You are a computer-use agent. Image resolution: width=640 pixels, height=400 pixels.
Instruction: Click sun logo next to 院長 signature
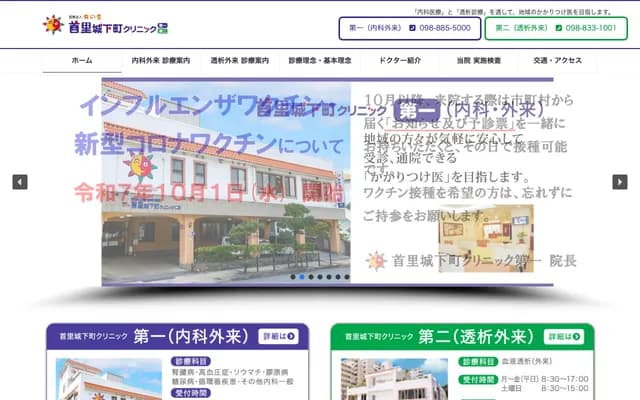[376, 261]
